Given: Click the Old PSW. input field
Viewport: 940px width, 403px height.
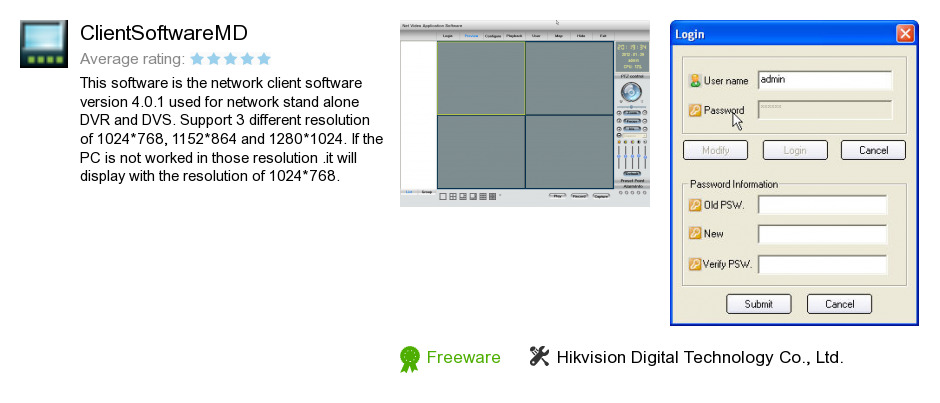Looking at the screenshot, I should coord(822,204).
